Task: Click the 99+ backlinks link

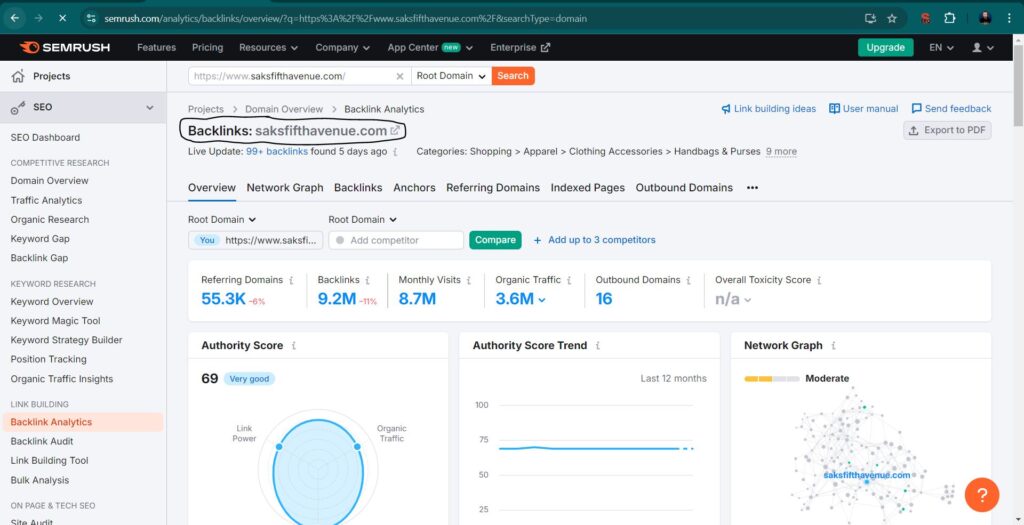Action: point(277,151)
